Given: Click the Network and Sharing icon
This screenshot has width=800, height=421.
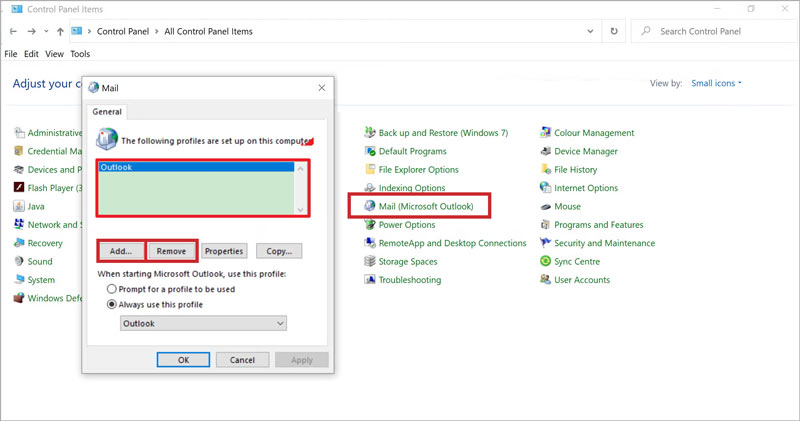Looking at the screenshot, I should pyautogui.click(x=19, y=225).
